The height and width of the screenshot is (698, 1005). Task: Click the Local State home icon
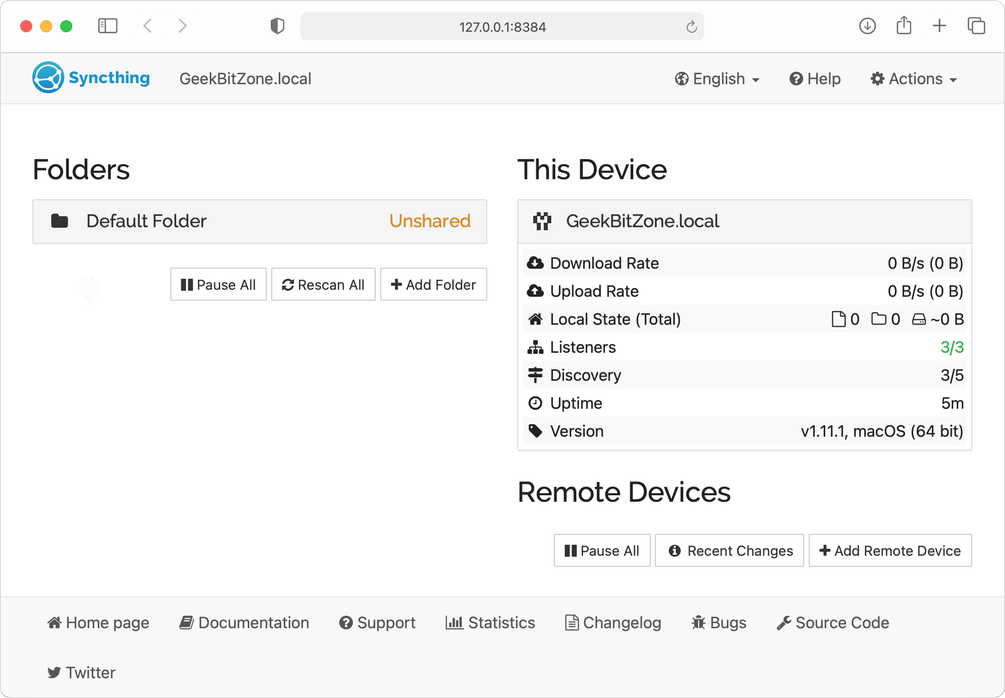click(x=535, y=319)
